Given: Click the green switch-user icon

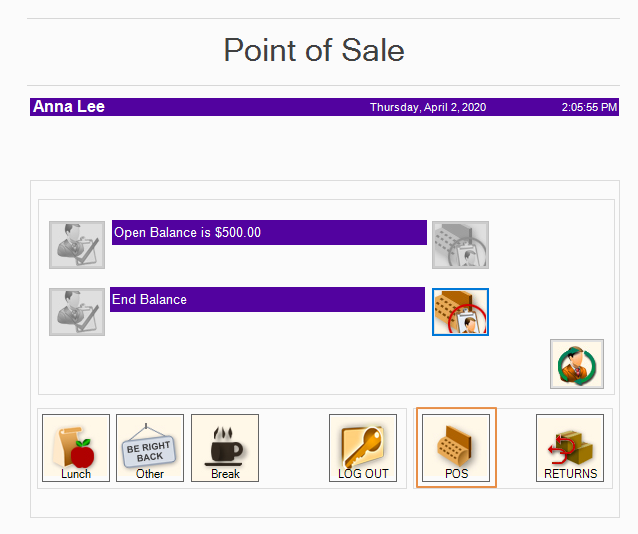Looking at the screenshot, I should (577, 364).
